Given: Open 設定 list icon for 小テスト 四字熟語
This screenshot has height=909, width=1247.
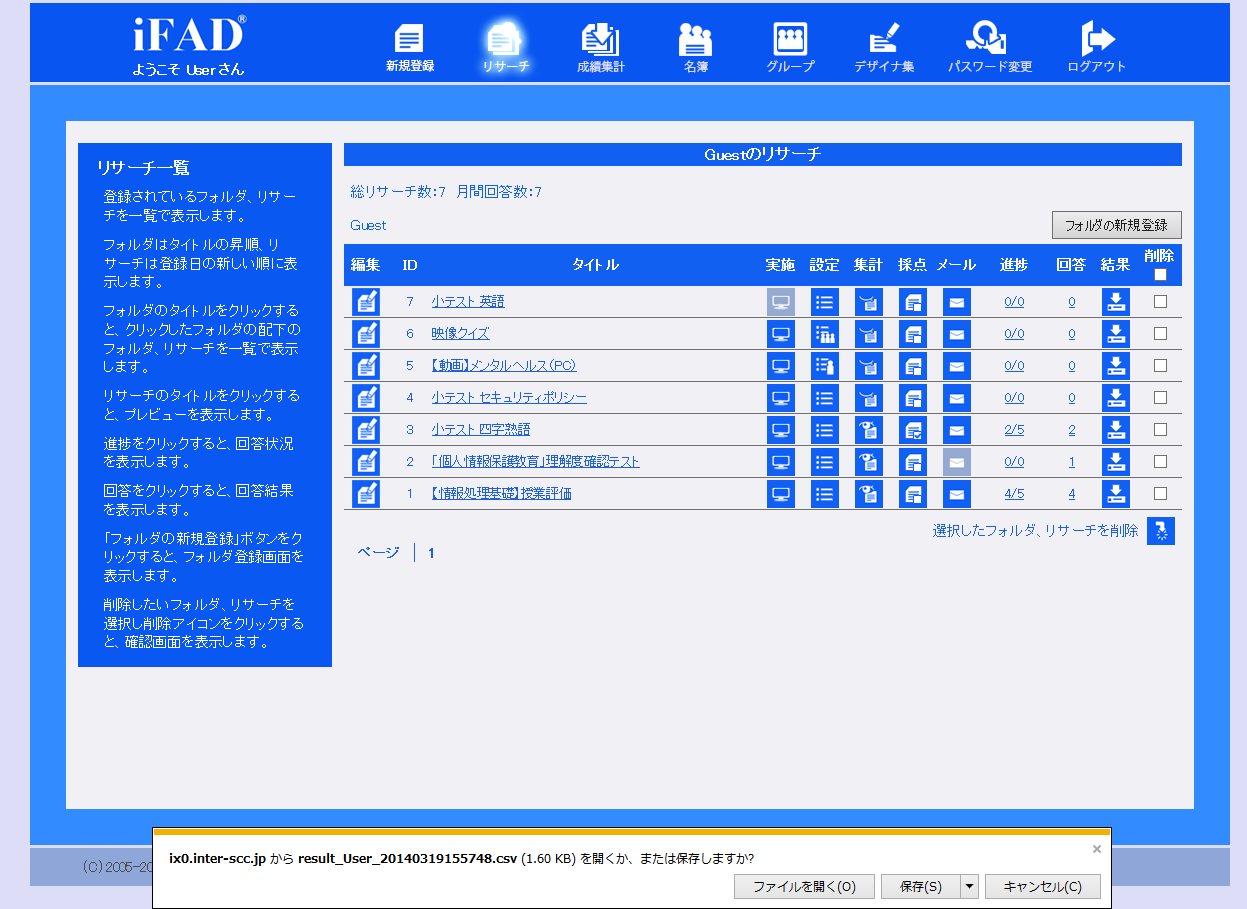Looking at the screenshot, I should [825, 430].
